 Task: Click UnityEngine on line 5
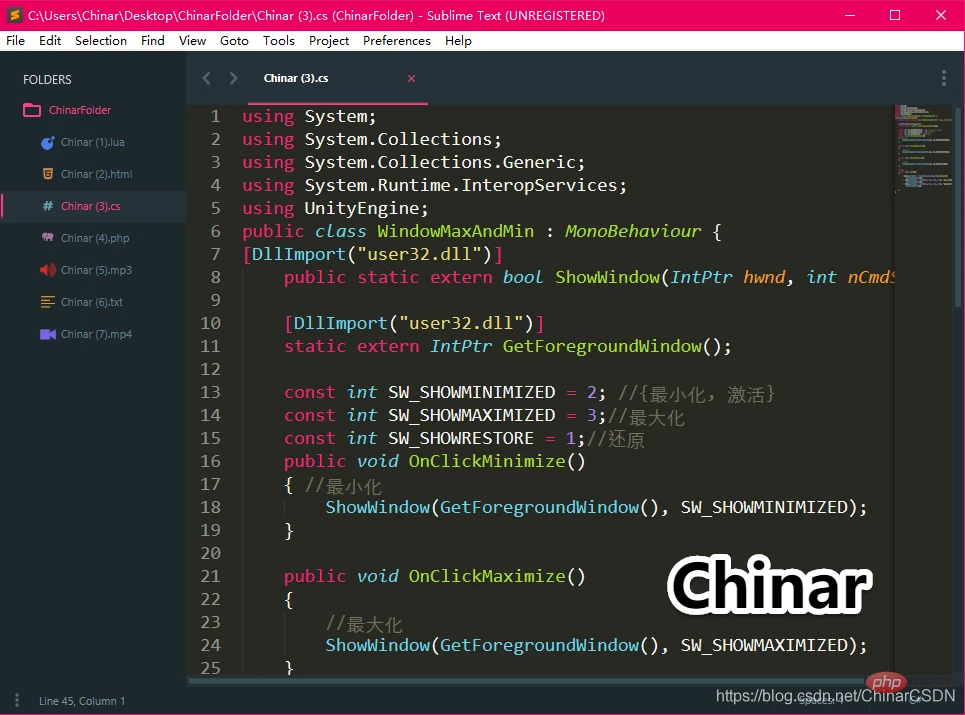coord(362,209)
